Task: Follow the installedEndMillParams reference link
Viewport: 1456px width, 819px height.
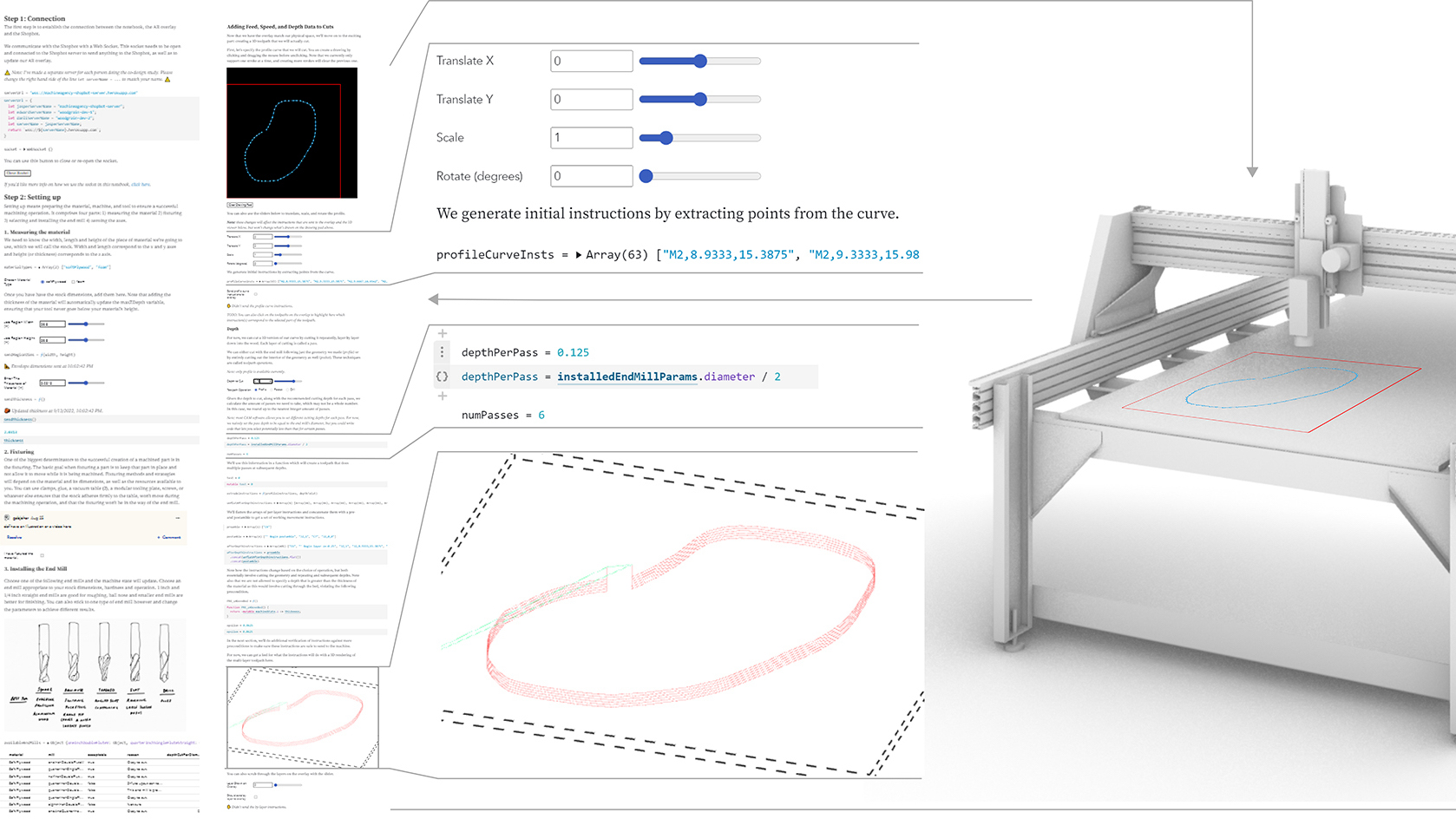Action: click(x=627, y=377)
